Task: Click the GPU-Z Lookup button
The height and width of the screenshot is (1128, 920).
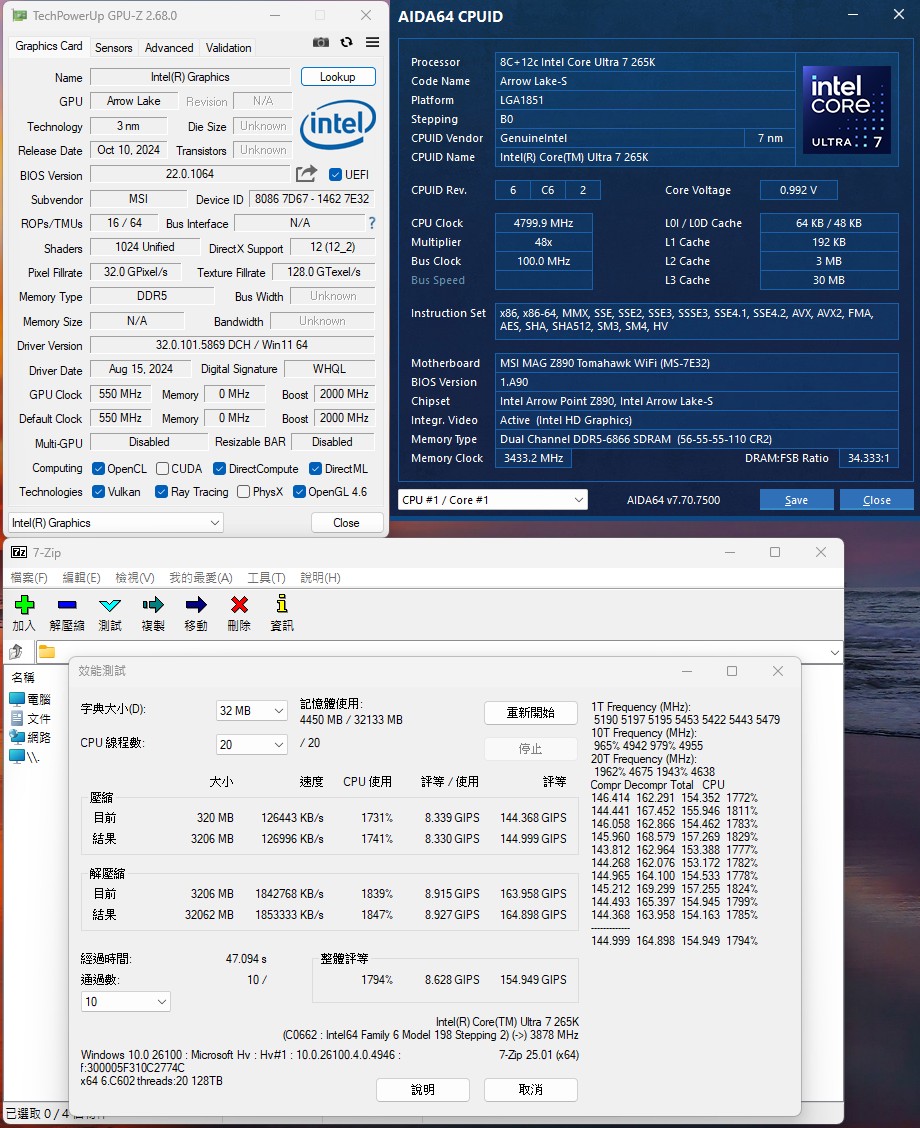Action: coord(338,77)
